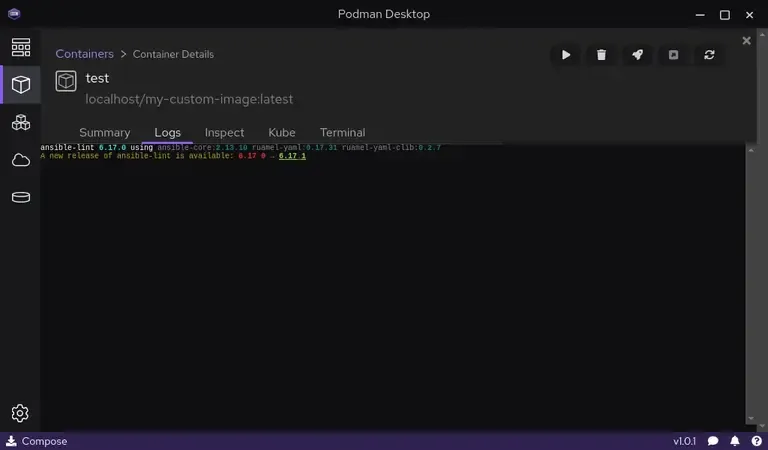Click Compose install in status bar
This screenshot has width=768, height=450.
coord(37,441)
